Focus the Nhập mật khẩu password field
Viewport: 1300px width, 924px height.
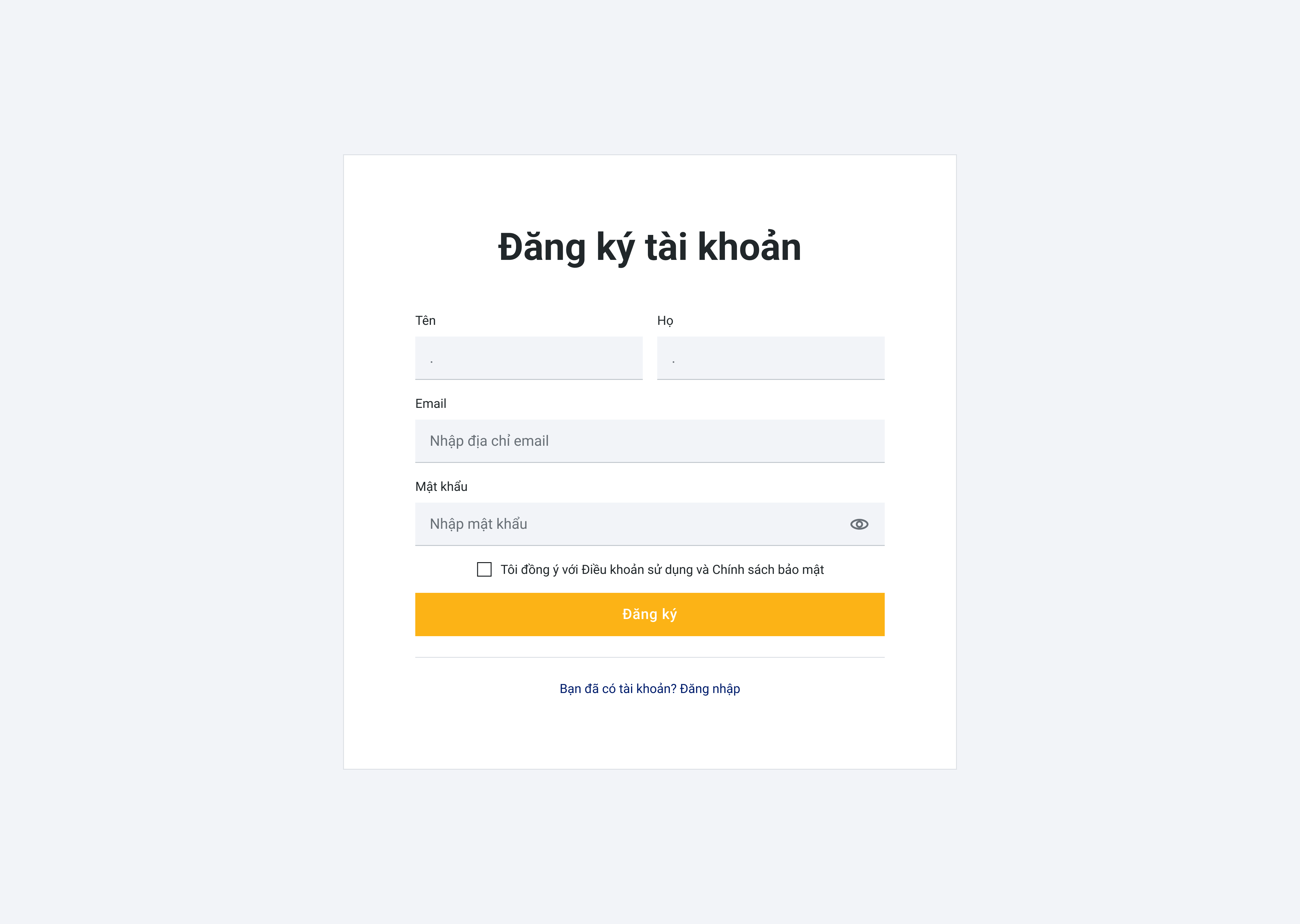[x=626, y=524]
